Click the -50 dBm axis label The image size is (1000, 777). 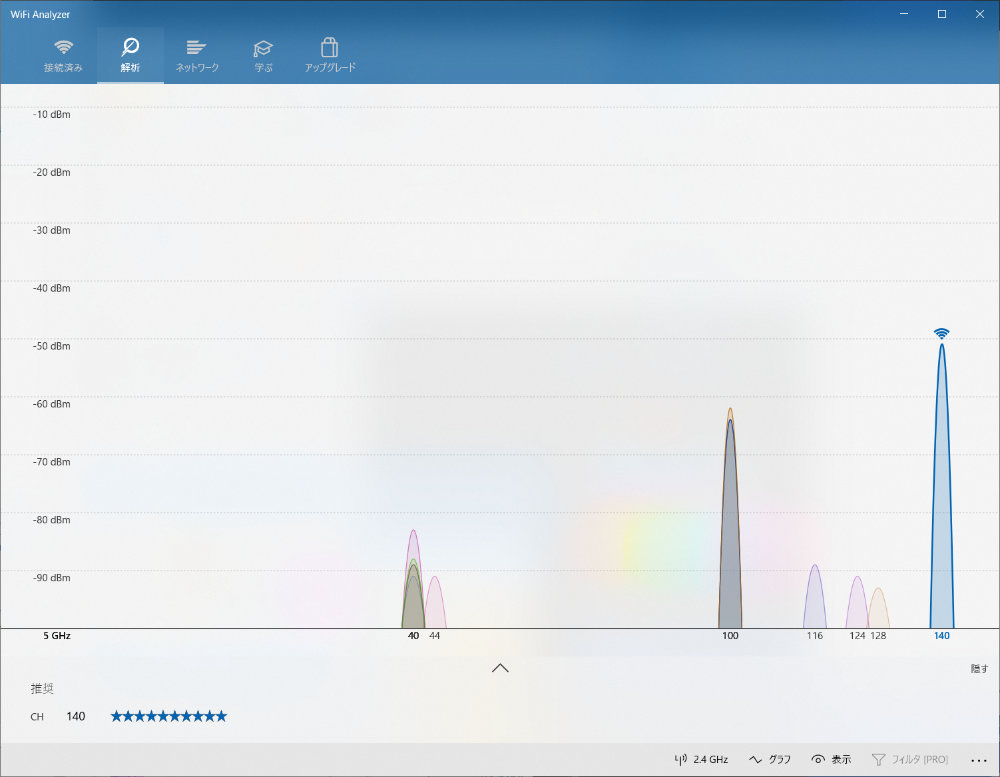click(x=52, y=346)
